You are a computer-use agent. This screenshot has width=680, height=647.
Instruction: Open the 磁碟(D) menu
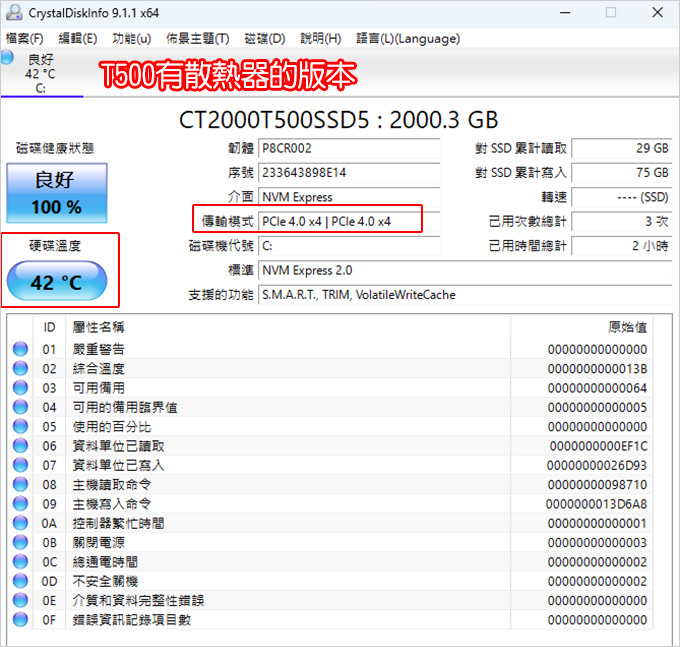(265, 39)
